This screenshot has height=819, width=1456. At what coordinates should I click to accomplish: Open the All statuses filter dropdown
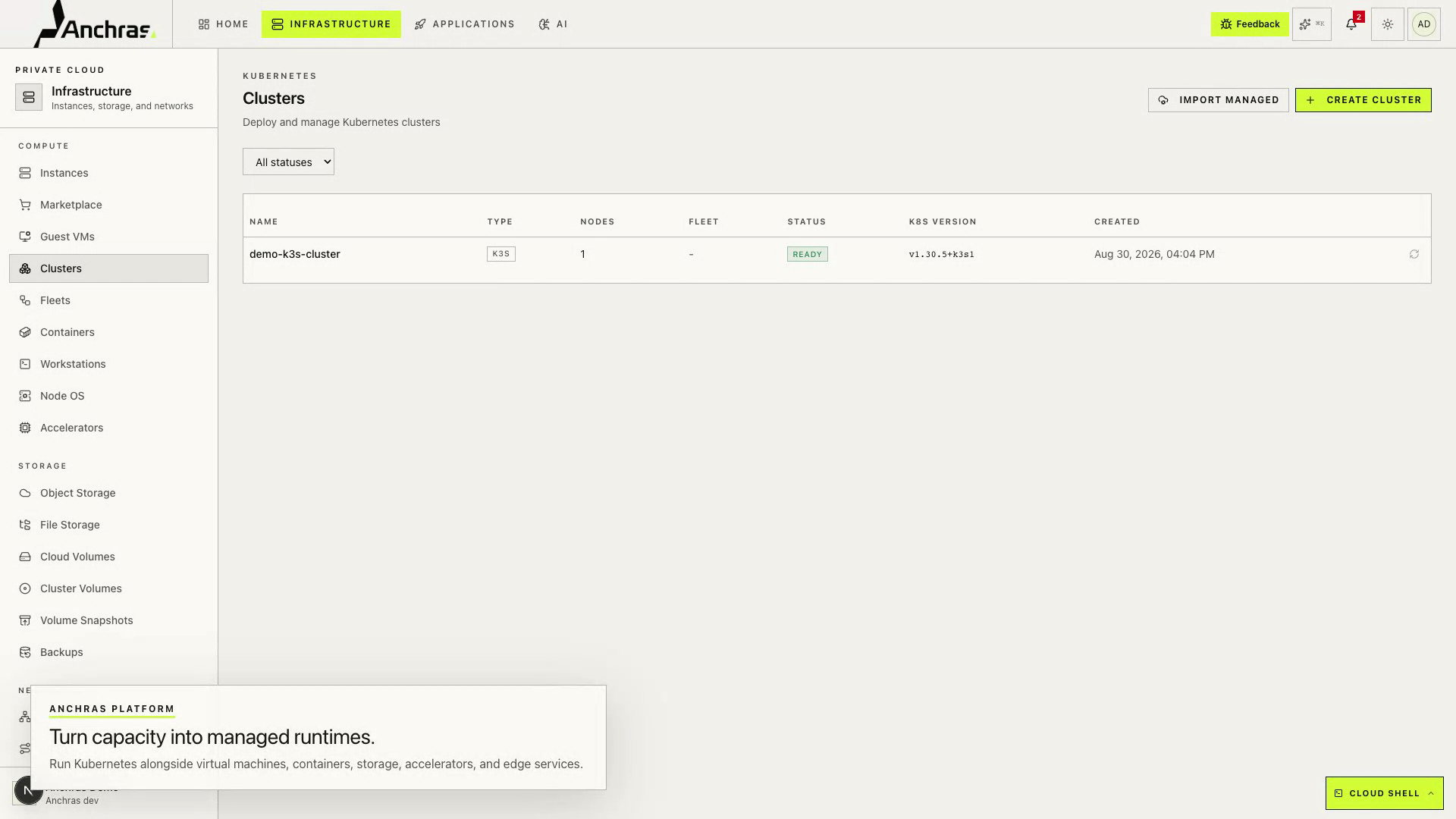(x=288, y=162)
